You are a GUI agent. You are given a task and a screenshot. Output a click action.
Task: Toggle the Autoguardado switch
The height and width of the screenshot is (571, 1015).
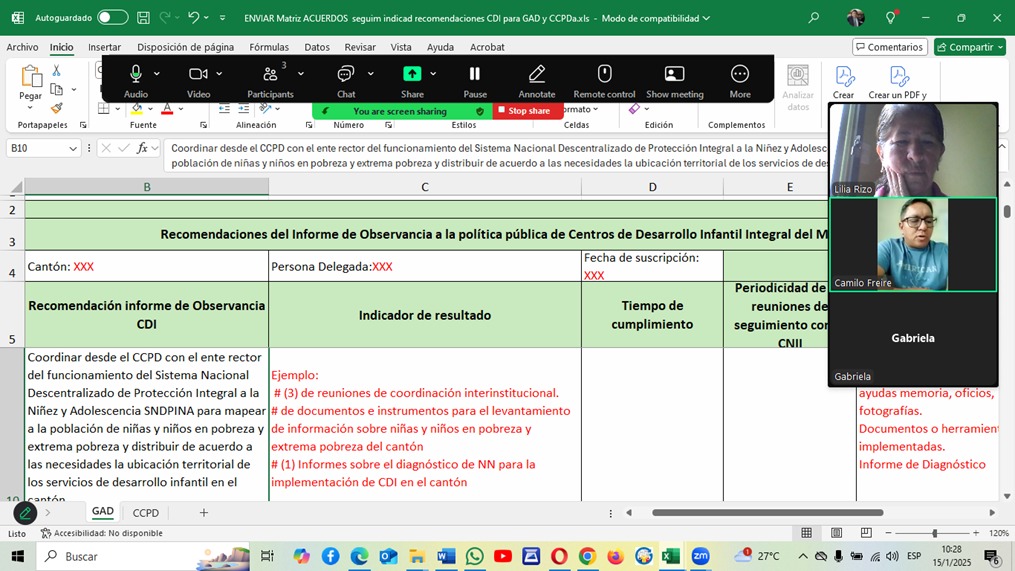pyautogui.click(x=113, y=18)
